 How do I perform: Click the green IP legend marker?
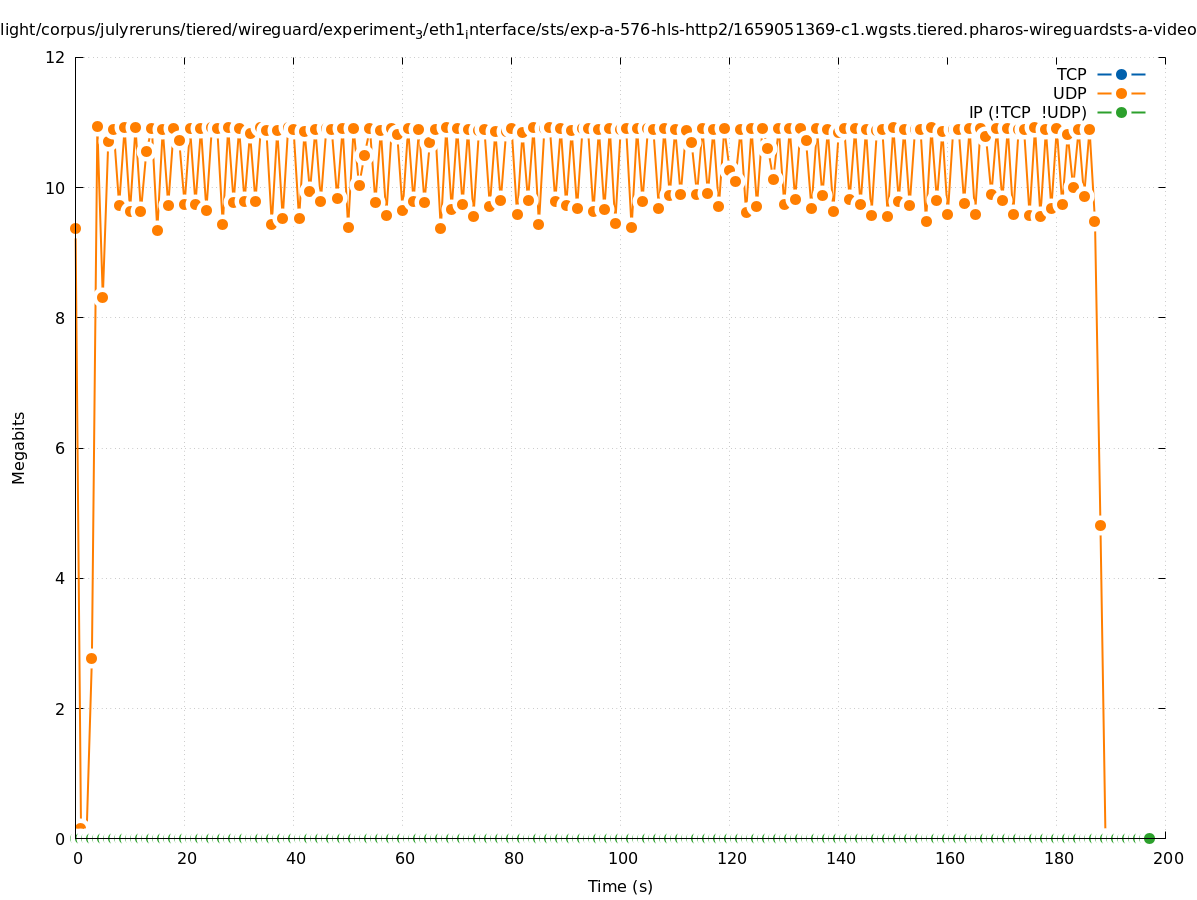(x=1121, y=112)
